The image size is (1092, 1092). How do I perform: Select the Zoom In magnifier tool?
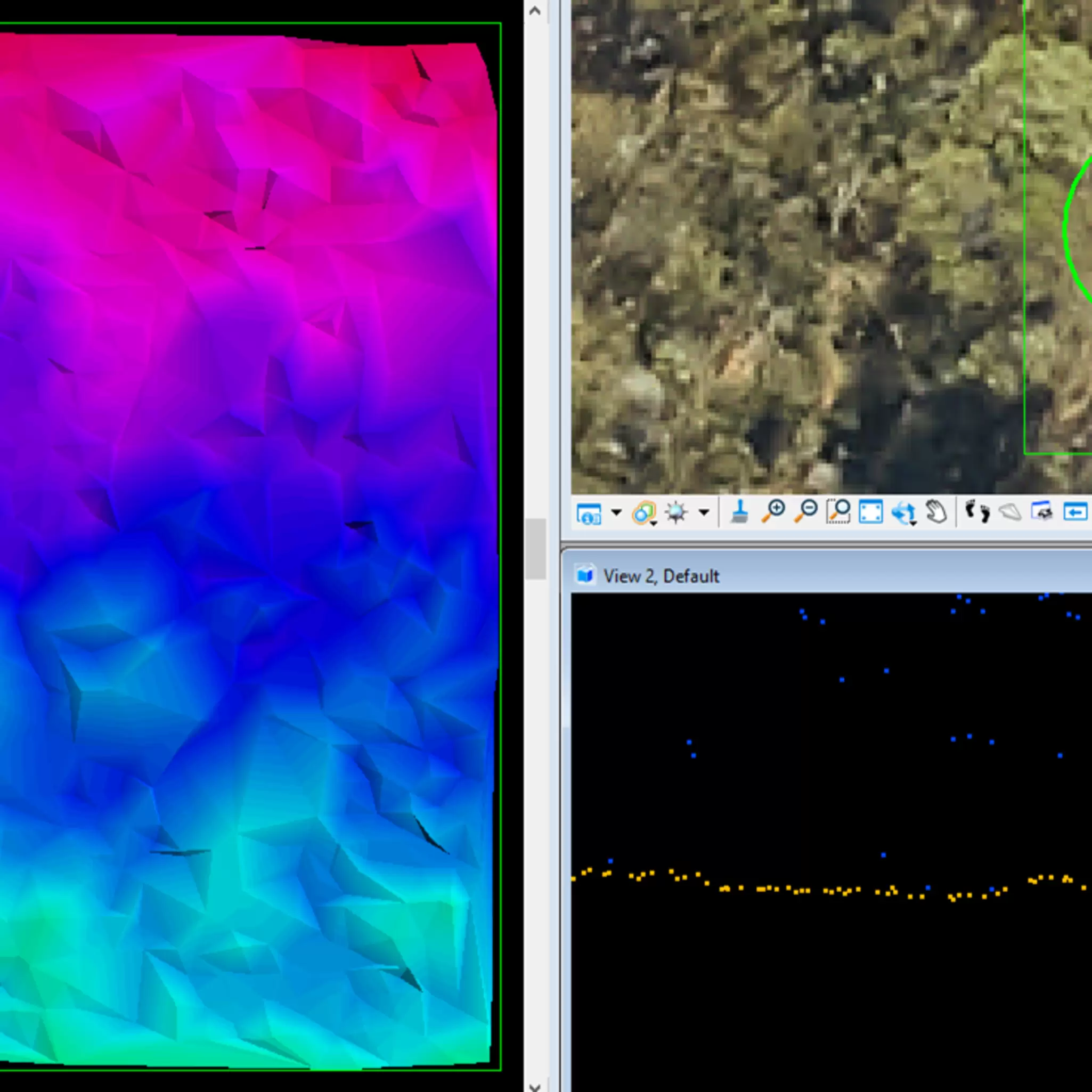(x=772, y=512)
